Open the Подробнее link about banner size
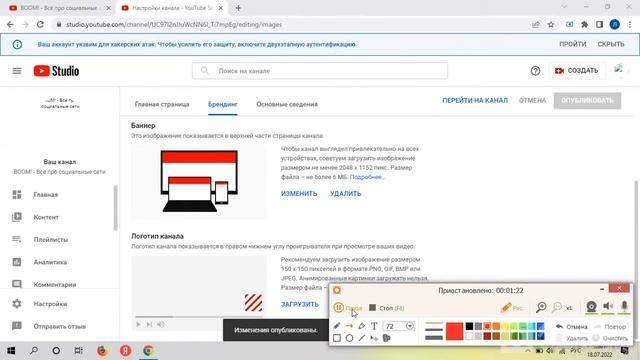The height and width of the screenshot is (360, 640). (367, 177)
